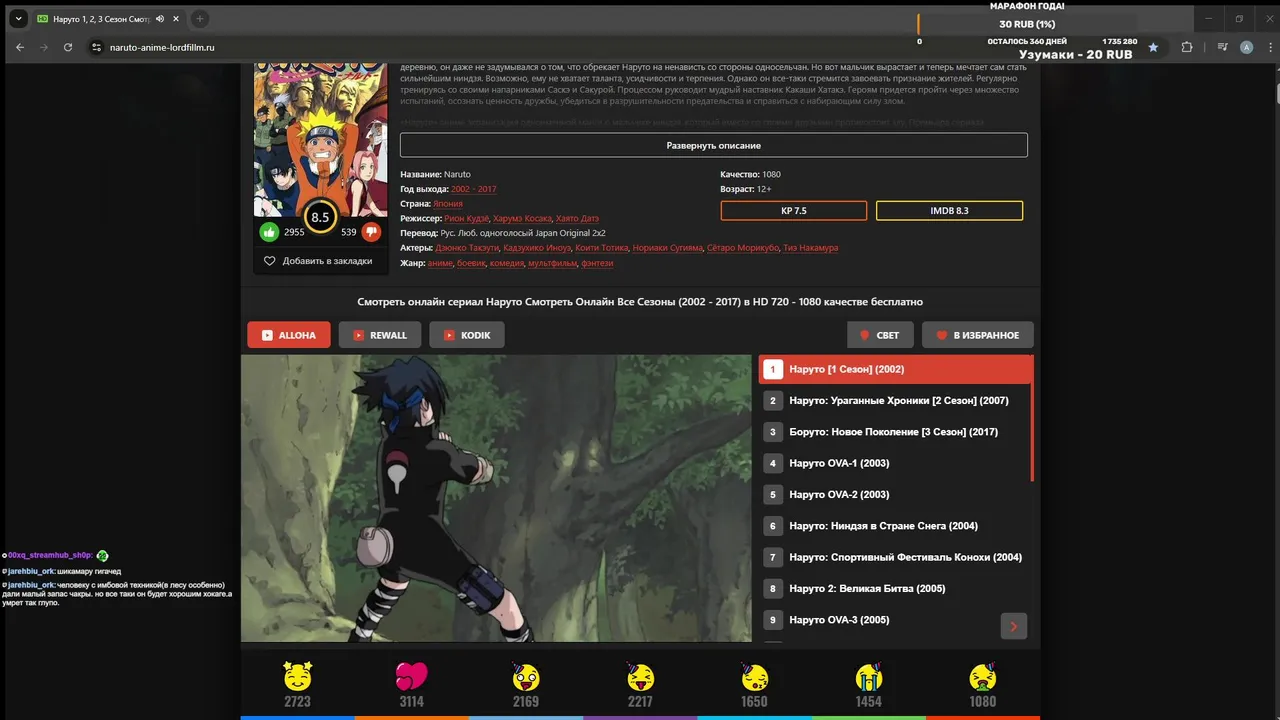Click the address bar URL naruto-anime-lordfillm.ru
Viewport: 1280px width, 720px height.
tap(162, 47)
